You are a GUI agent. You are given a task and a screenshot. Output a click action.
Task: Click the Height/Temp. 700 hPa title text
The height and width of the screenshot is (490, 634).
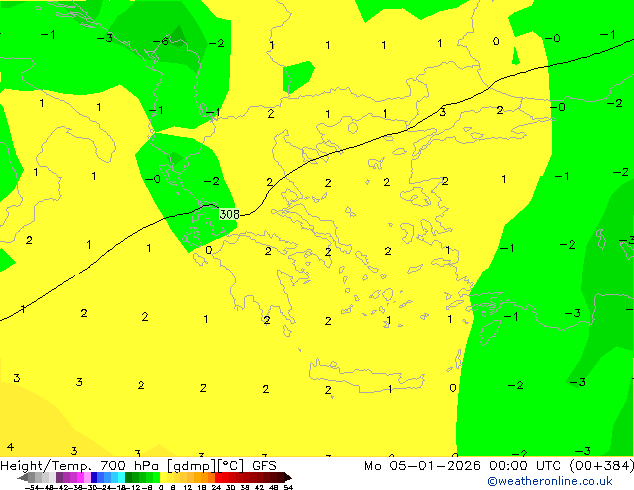pos(80,466)
